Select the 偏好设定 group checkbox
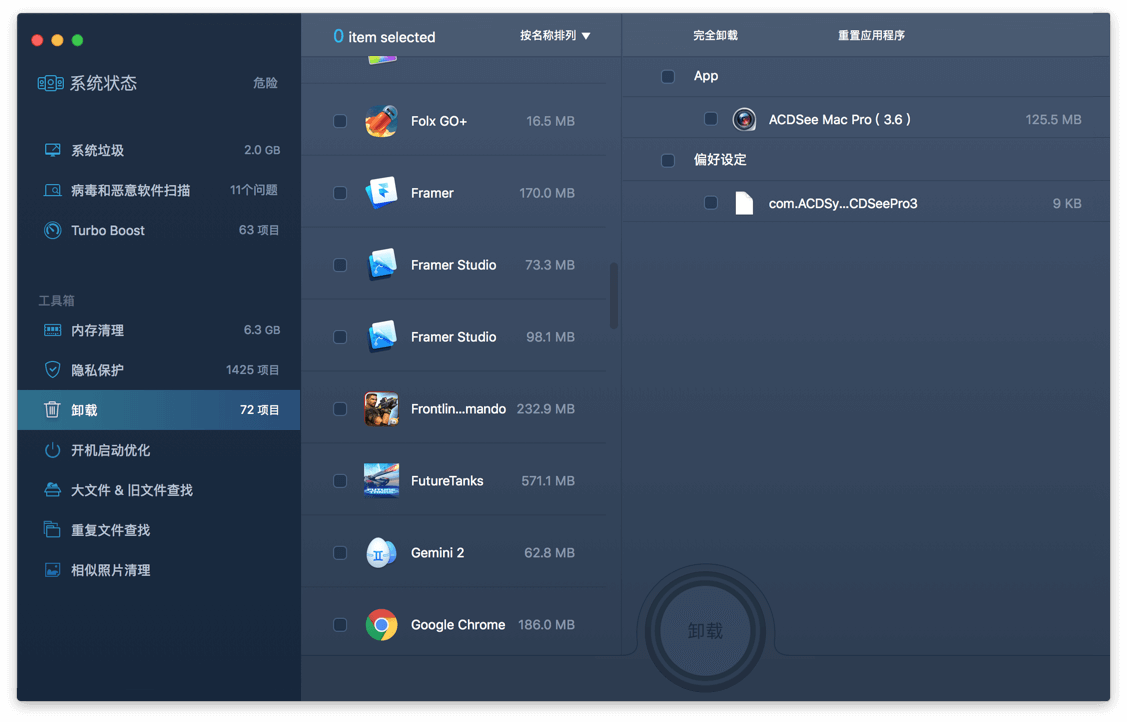1127x722 pixels. (x=668, y=160)
